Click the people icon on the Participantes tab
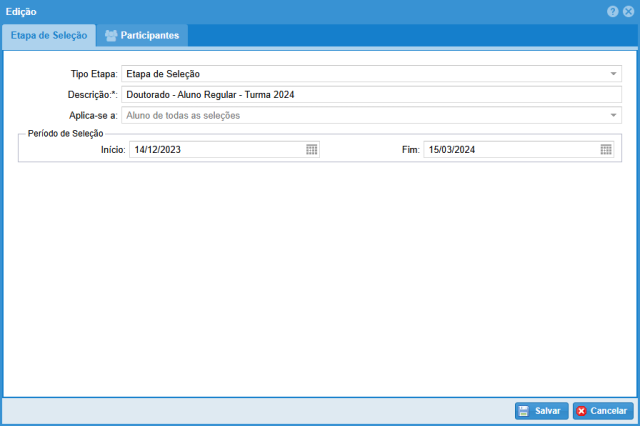The image size is (640, 426). [x=111, y=36]
